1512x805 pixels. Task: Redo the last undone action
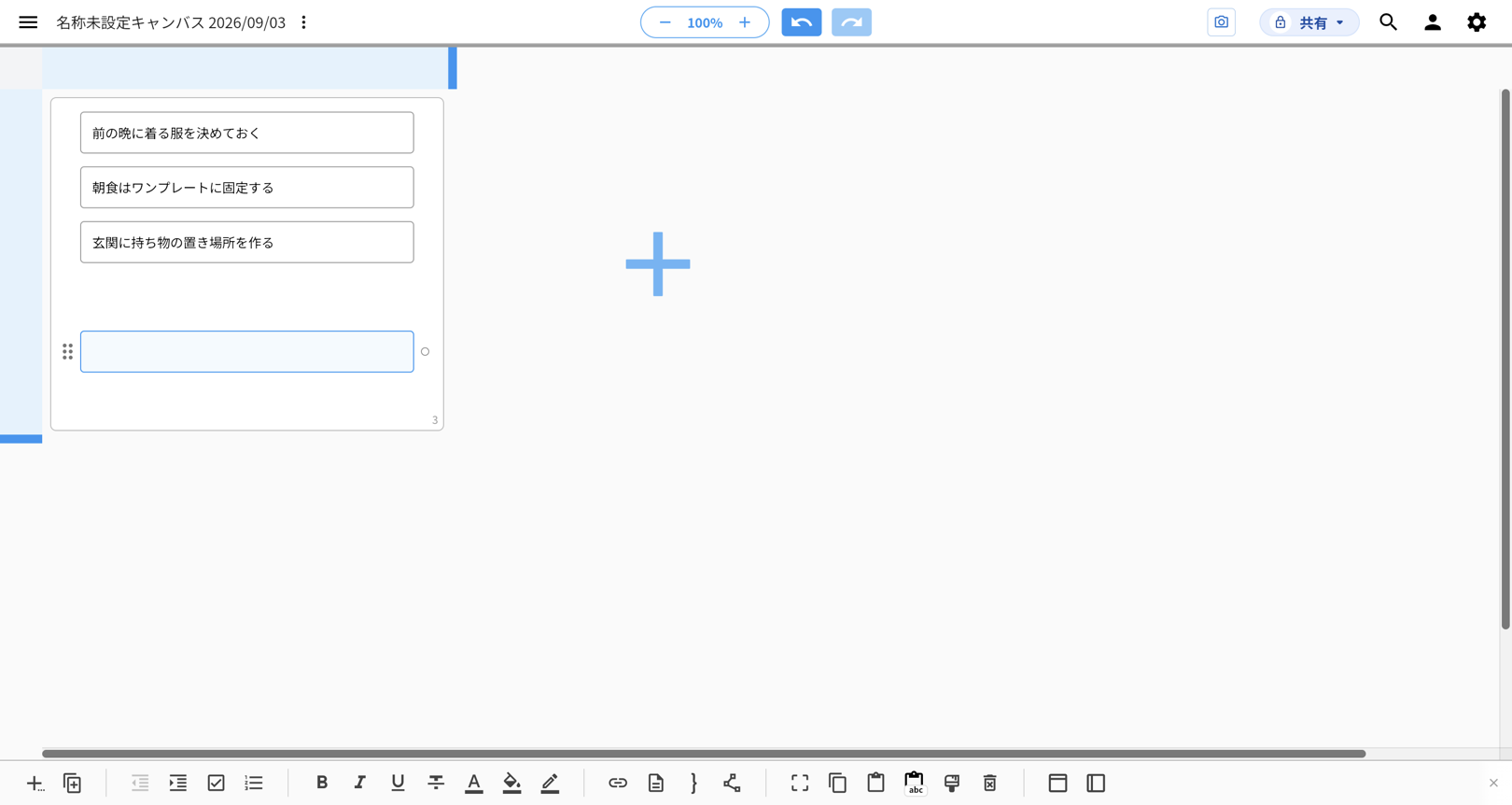point(851,22)
